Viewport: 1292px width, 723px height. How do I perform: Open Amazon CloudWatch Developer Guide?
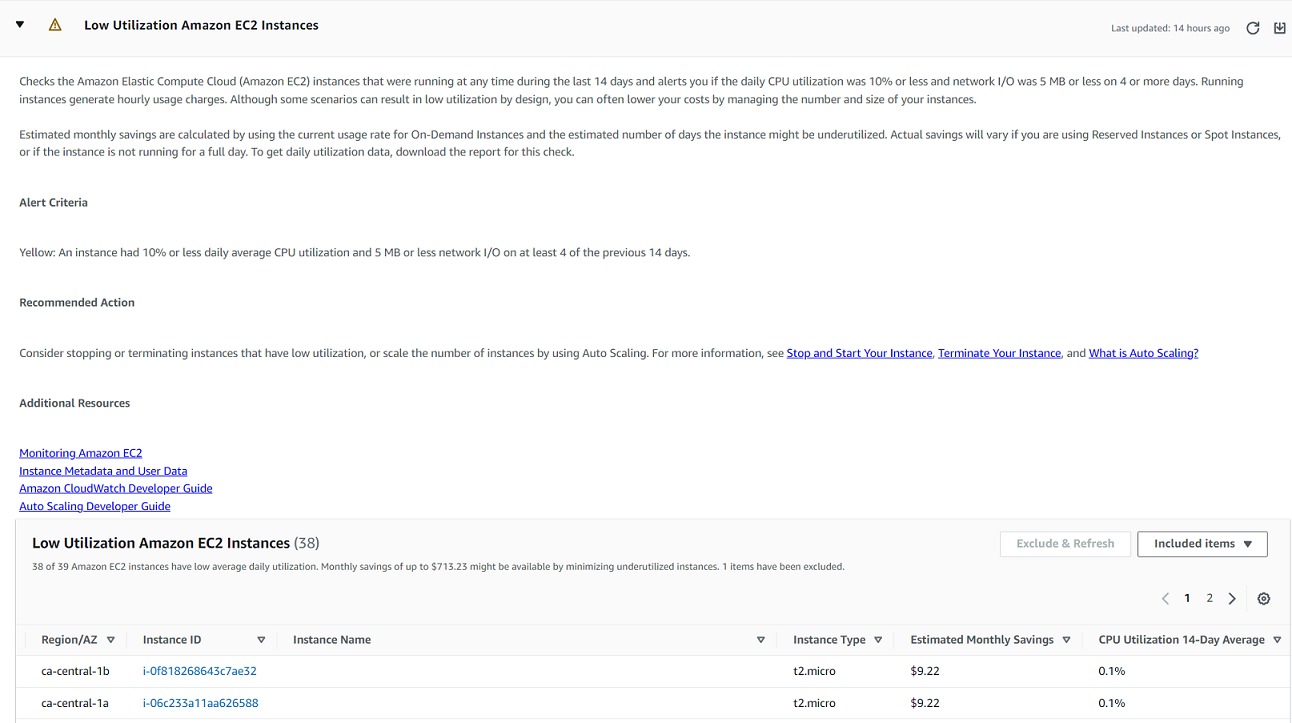click(x=115, y=488)
